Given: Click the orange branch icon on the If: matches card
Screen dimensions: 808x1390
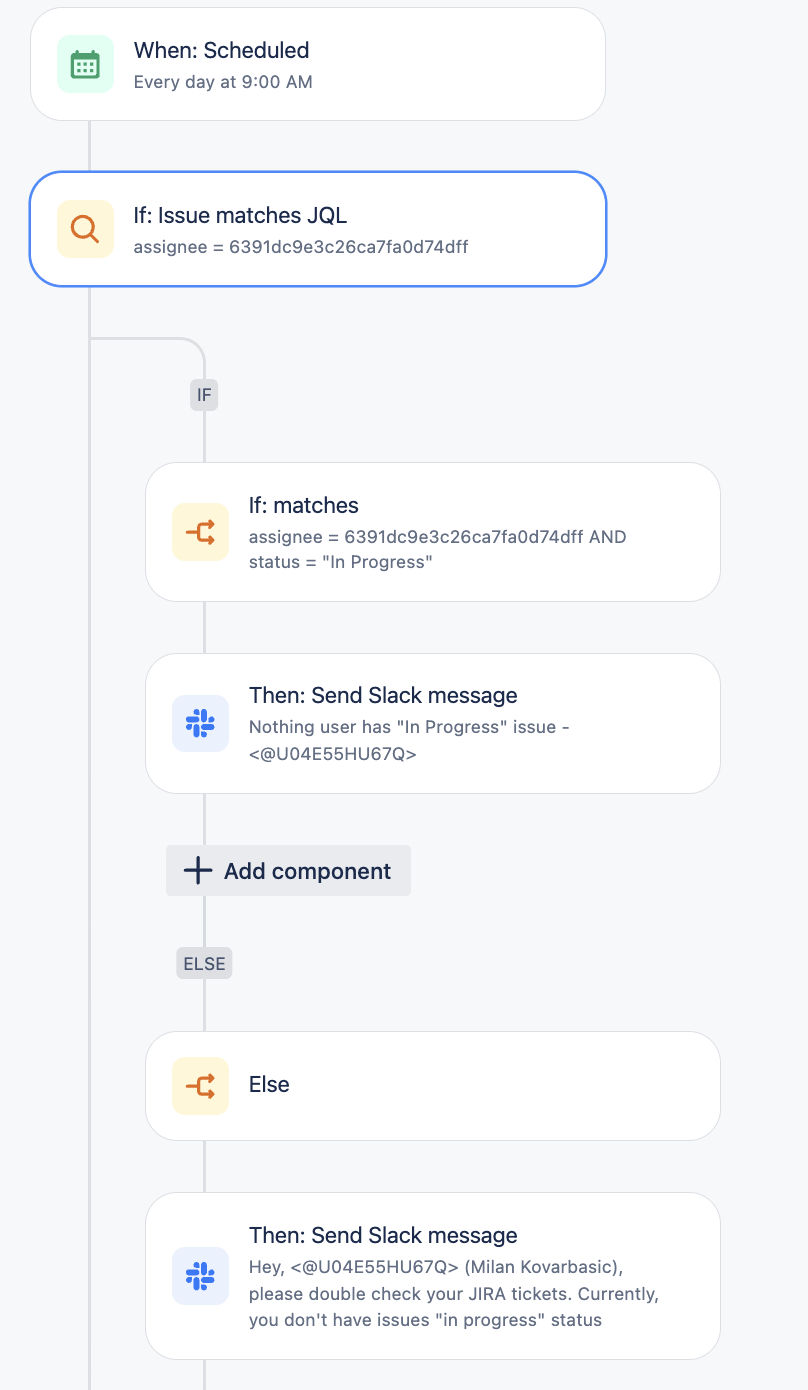Looking at the screenshot, I should click(x=200, y=531).
